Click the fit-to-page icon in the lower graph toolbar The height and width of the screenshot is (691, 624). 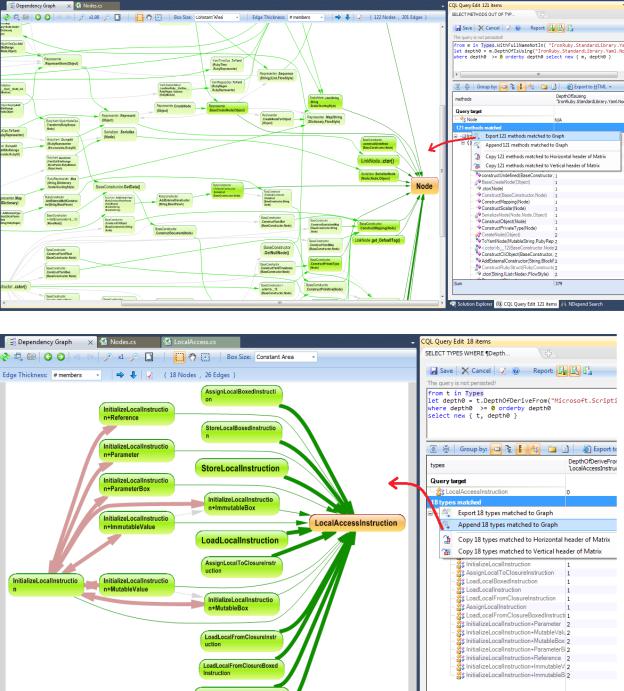point(149,357)
